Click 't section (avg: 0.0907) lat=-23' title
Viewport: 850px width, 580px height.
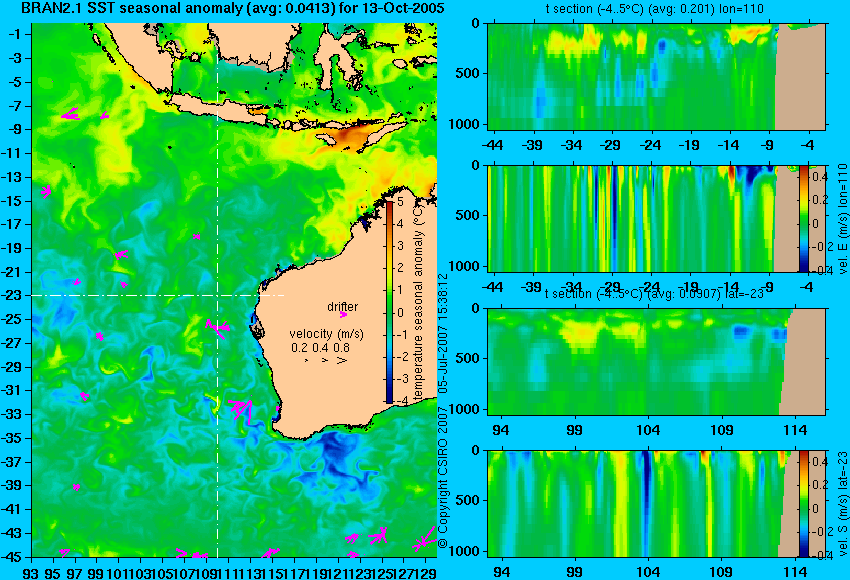(x=655, y=294)
